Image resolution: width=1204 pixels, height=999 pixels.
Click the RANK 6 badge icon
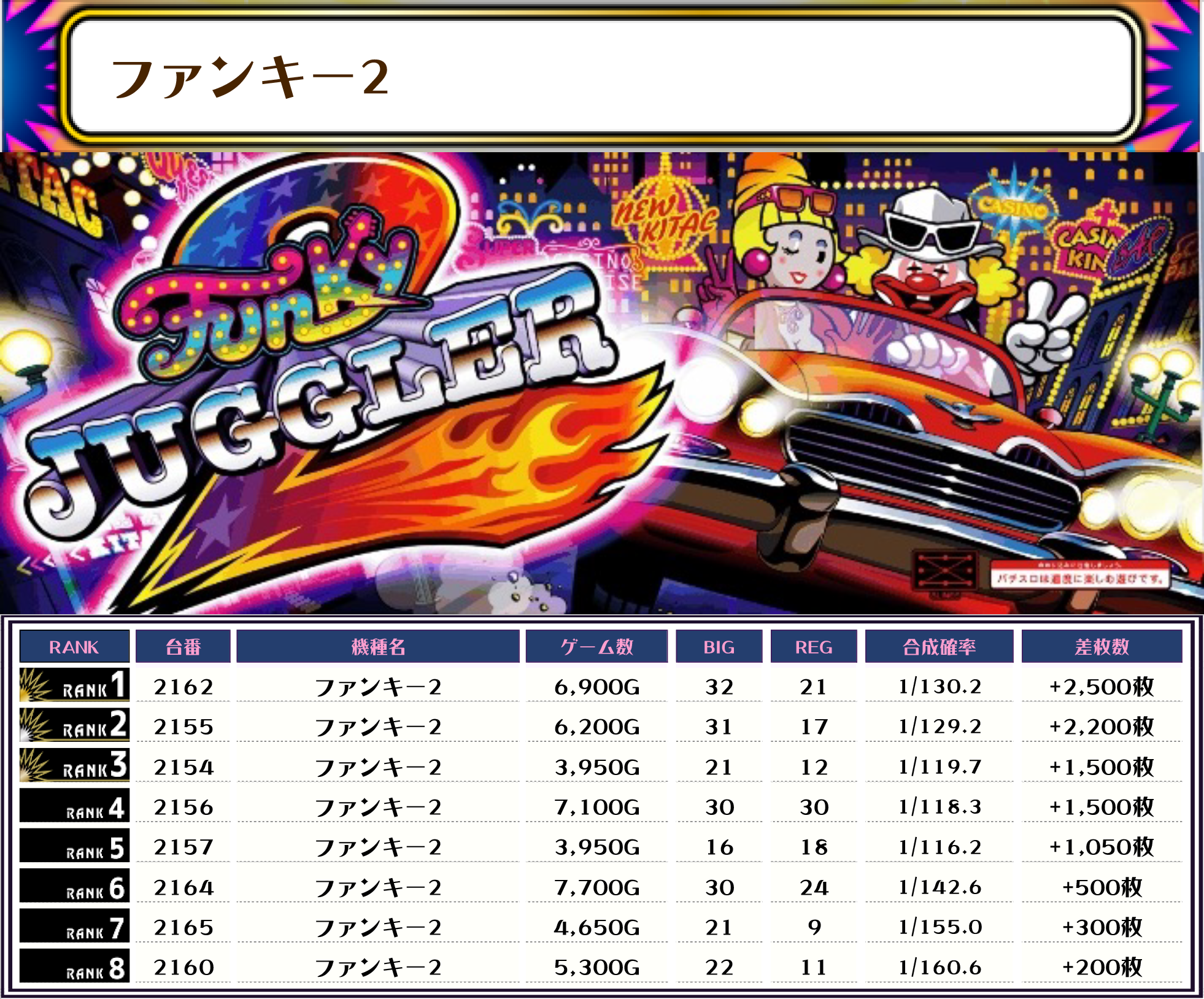point(74,886)
